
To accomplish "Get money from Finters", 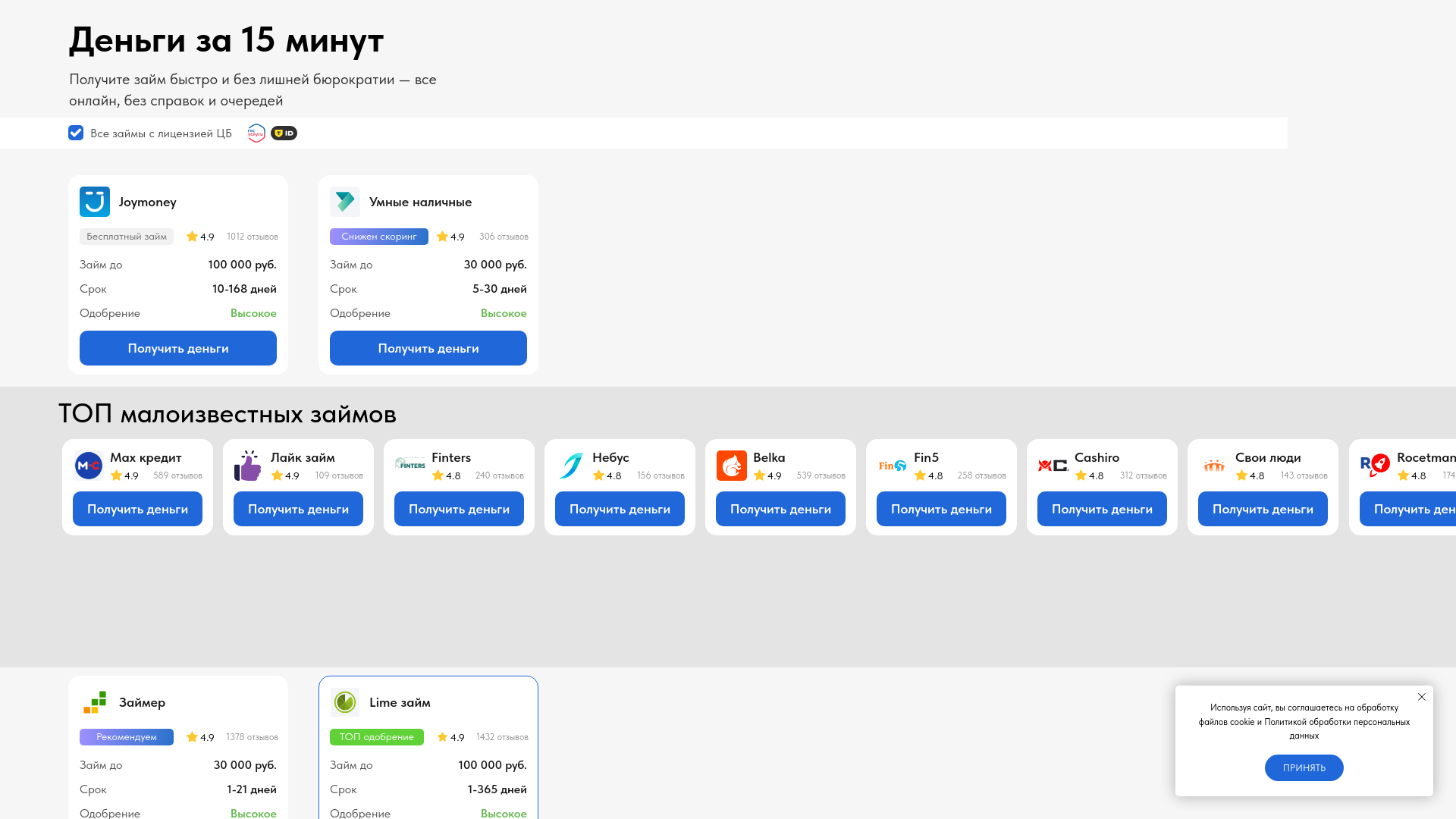I will click(x=459, y=509).
